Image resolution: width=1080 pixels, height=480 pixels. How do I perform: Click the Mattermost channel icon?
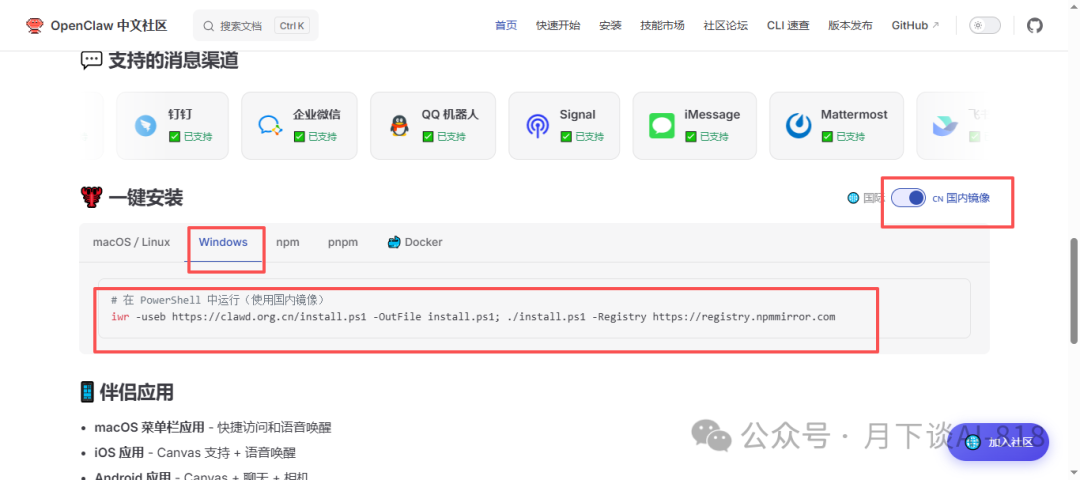[798, 125]
